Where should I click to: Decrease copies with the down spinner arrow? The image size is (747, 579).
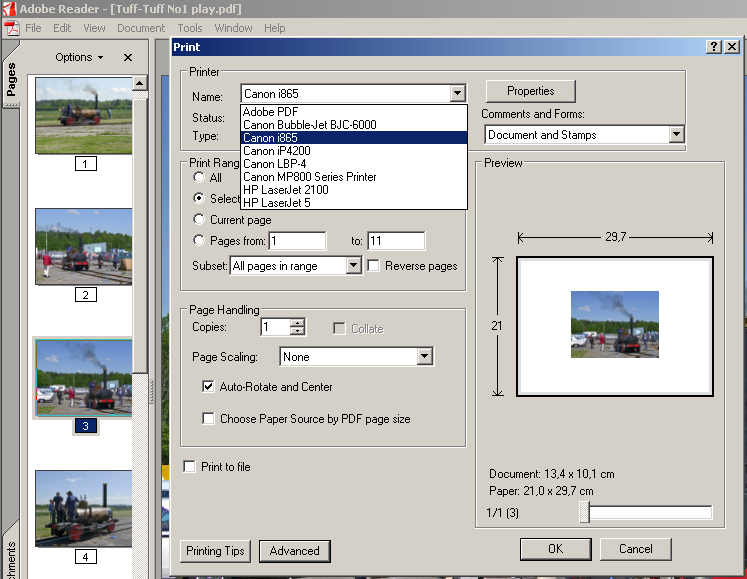coord(297,331)
